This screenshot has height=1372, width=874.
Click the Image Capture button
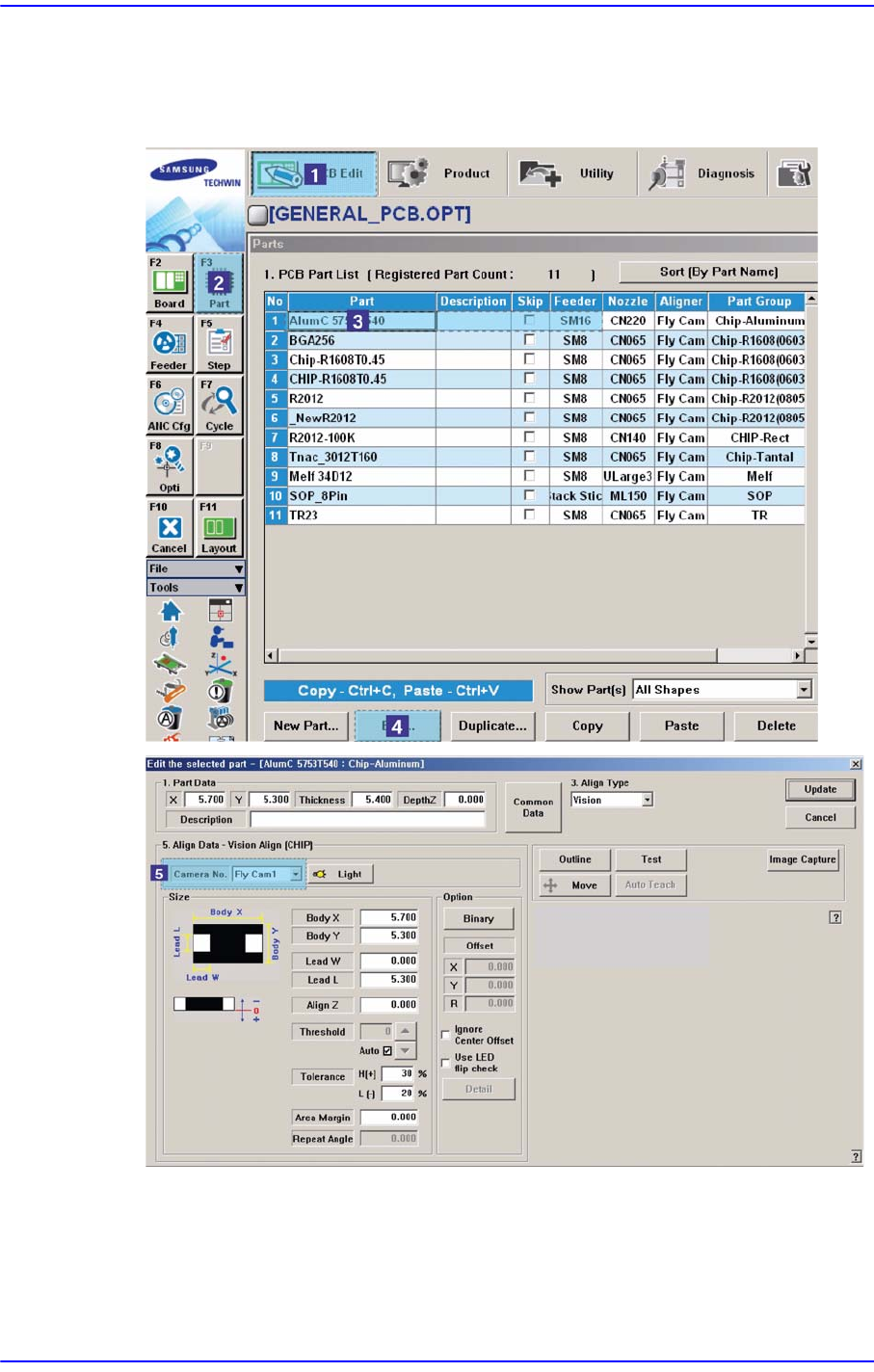[802, 859]
